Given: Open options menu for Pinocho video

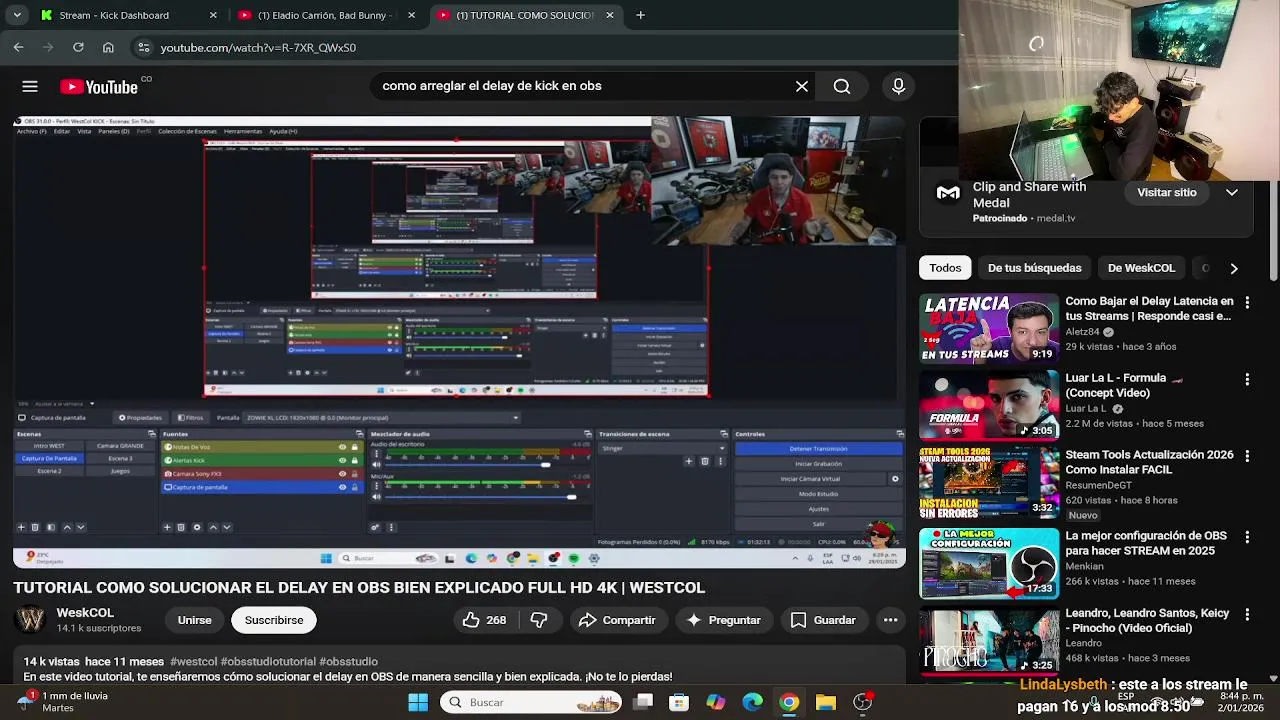Looking at the screenshot, I should [x=1247, y=614].
